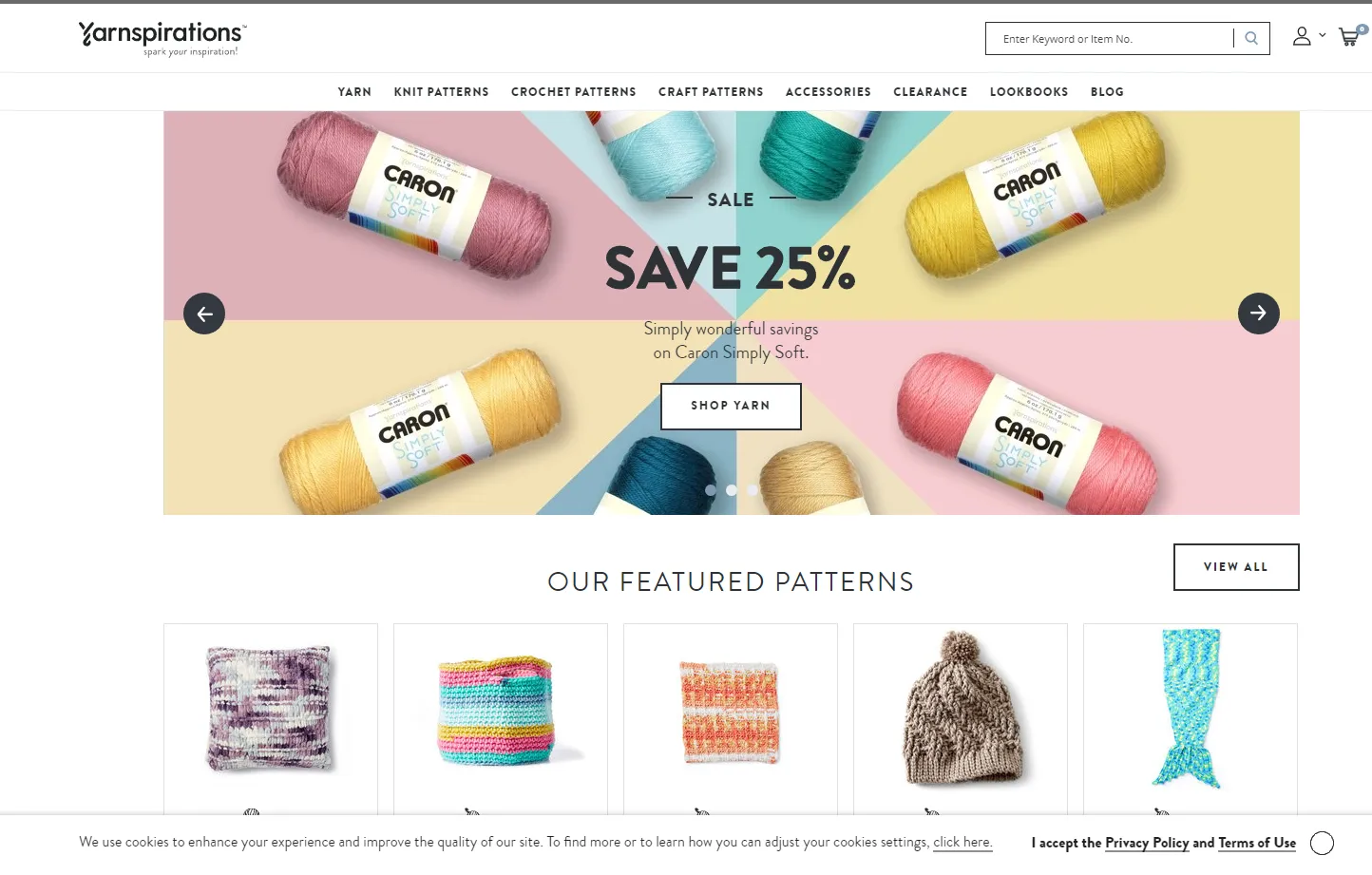The height and width of the screenshot is (875, 1372).
Task: Open the YARN menu
Action: point(354,92)
